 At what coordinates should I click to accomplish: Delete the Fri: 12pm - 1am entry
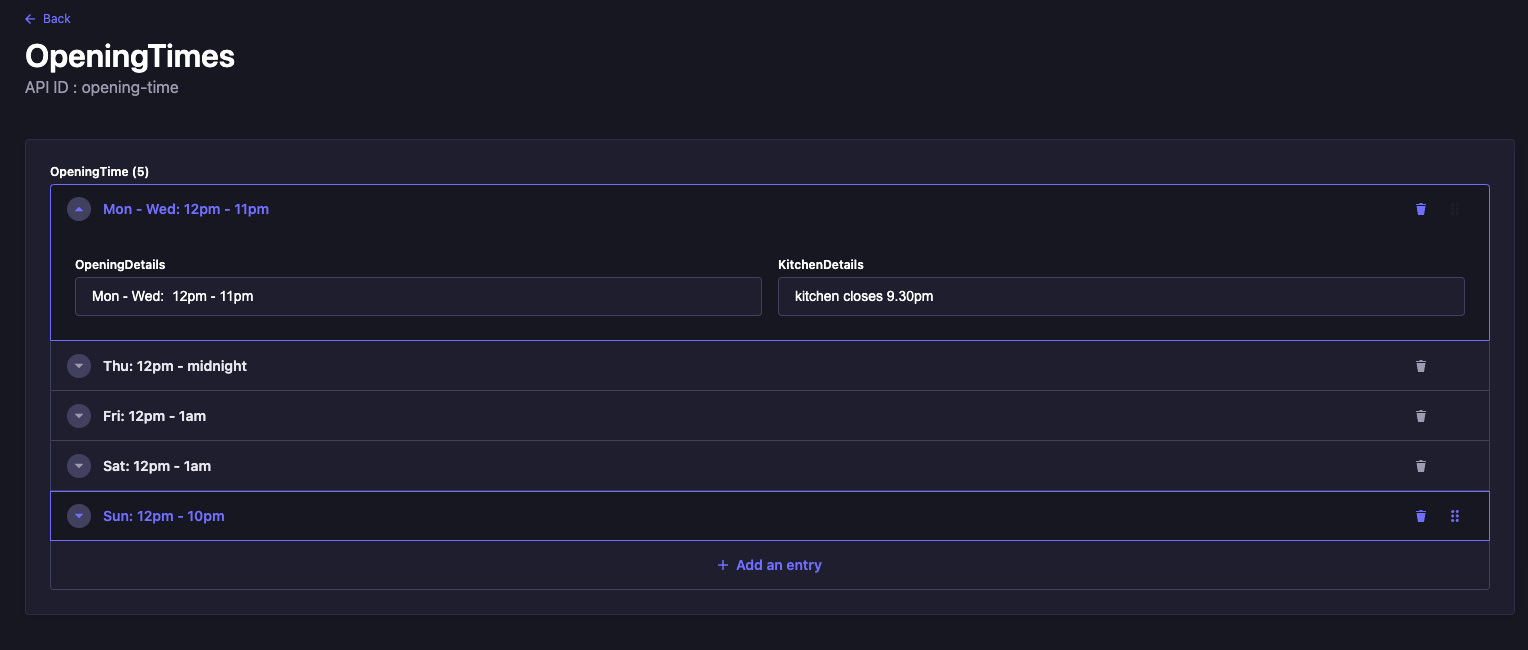[1420, 416]
